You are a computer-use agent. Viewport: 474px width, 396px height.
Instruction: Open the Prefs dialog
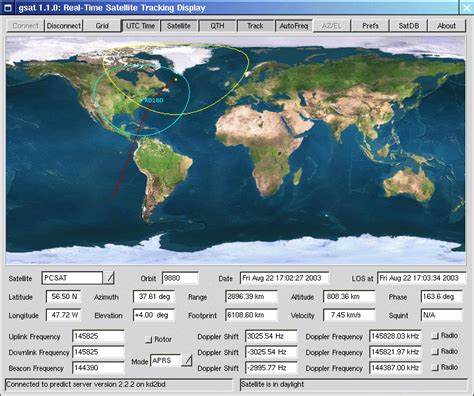[370, 26]
